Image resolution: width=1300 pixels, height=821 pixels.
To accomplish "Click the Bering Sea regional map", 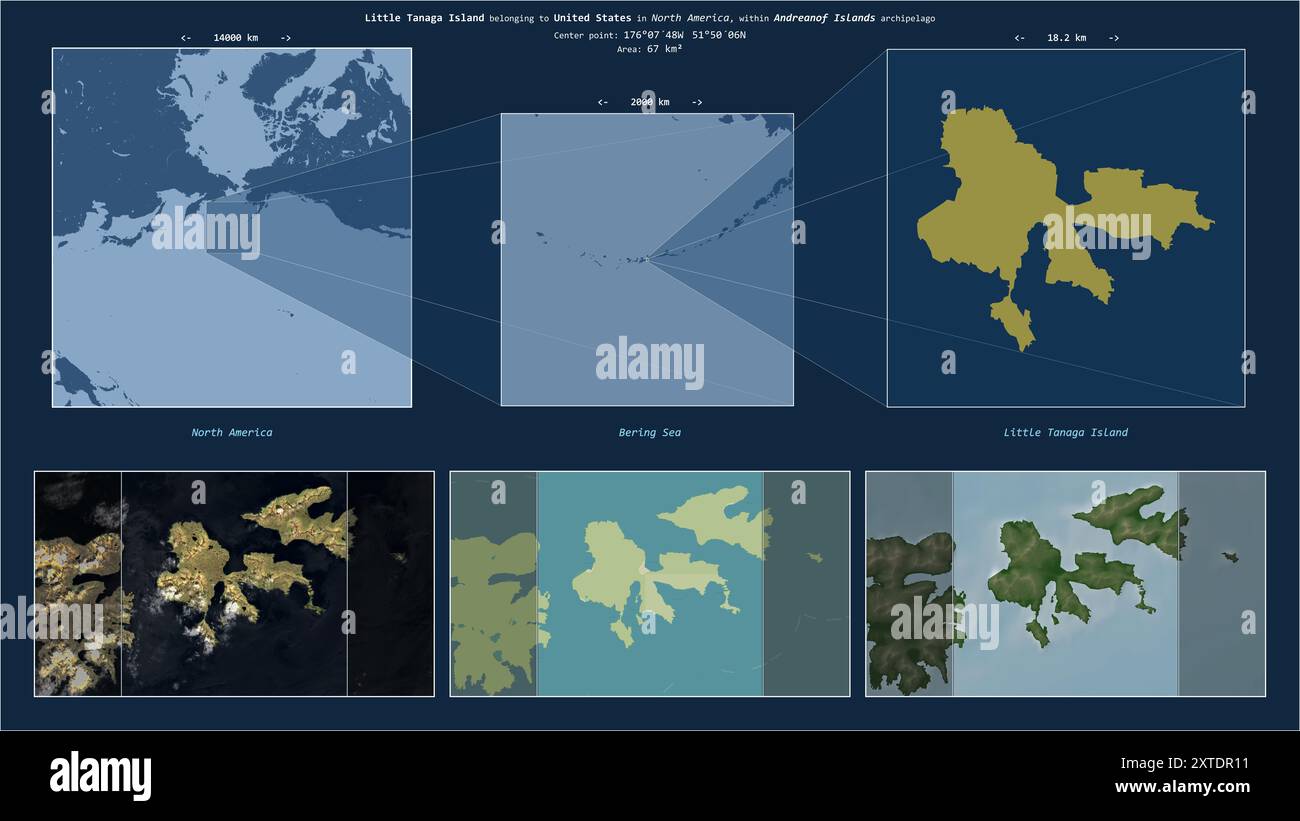I will [647, 259].
